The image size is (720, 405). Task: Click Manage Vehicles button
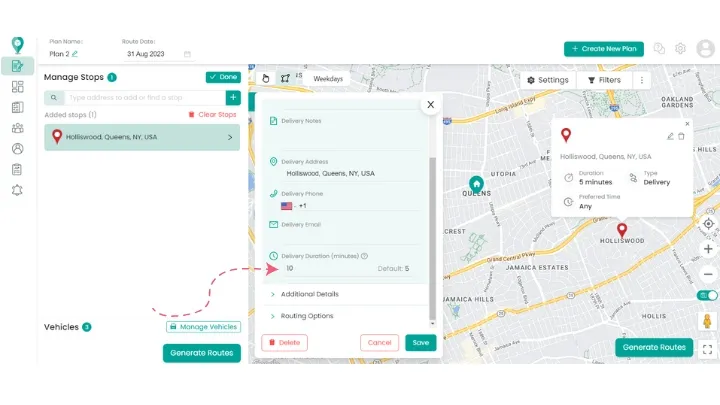tap(203, 327)
